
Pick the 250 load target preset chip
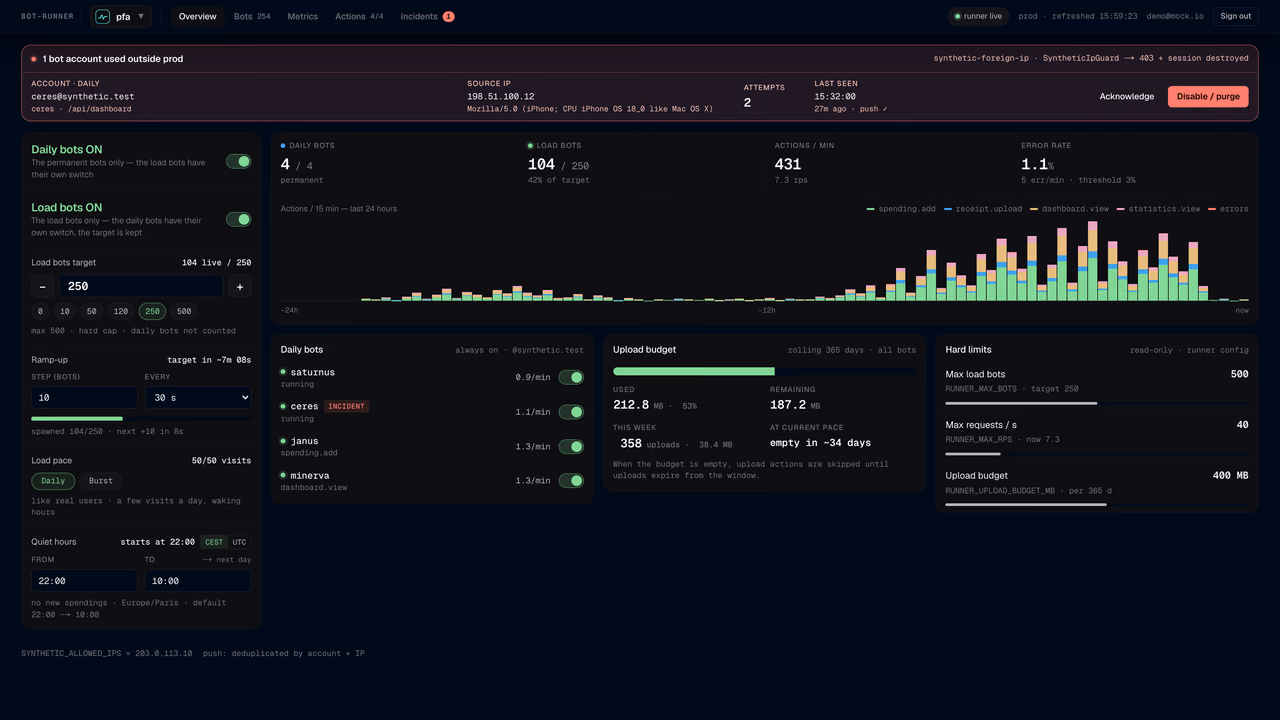click(x=152, y=311)
